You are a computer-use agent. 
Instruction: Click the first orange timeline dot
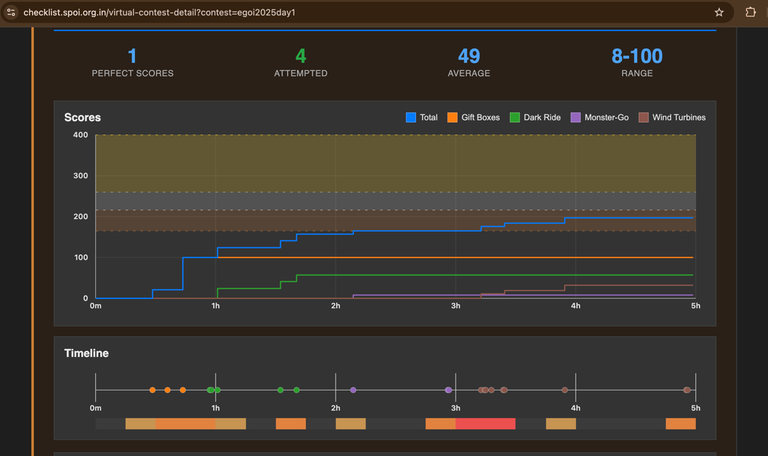tap(152, 390)
